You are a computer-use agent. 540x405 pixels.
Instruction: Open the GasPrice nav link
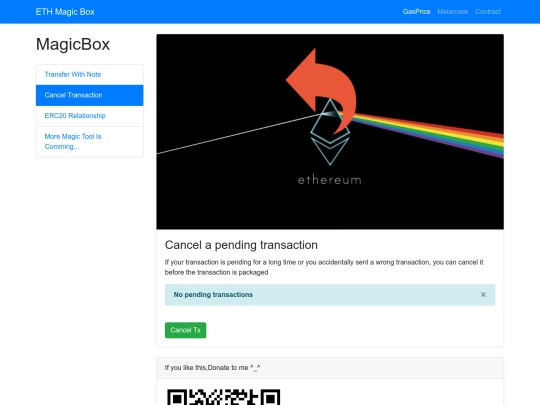tap(416, 12)
